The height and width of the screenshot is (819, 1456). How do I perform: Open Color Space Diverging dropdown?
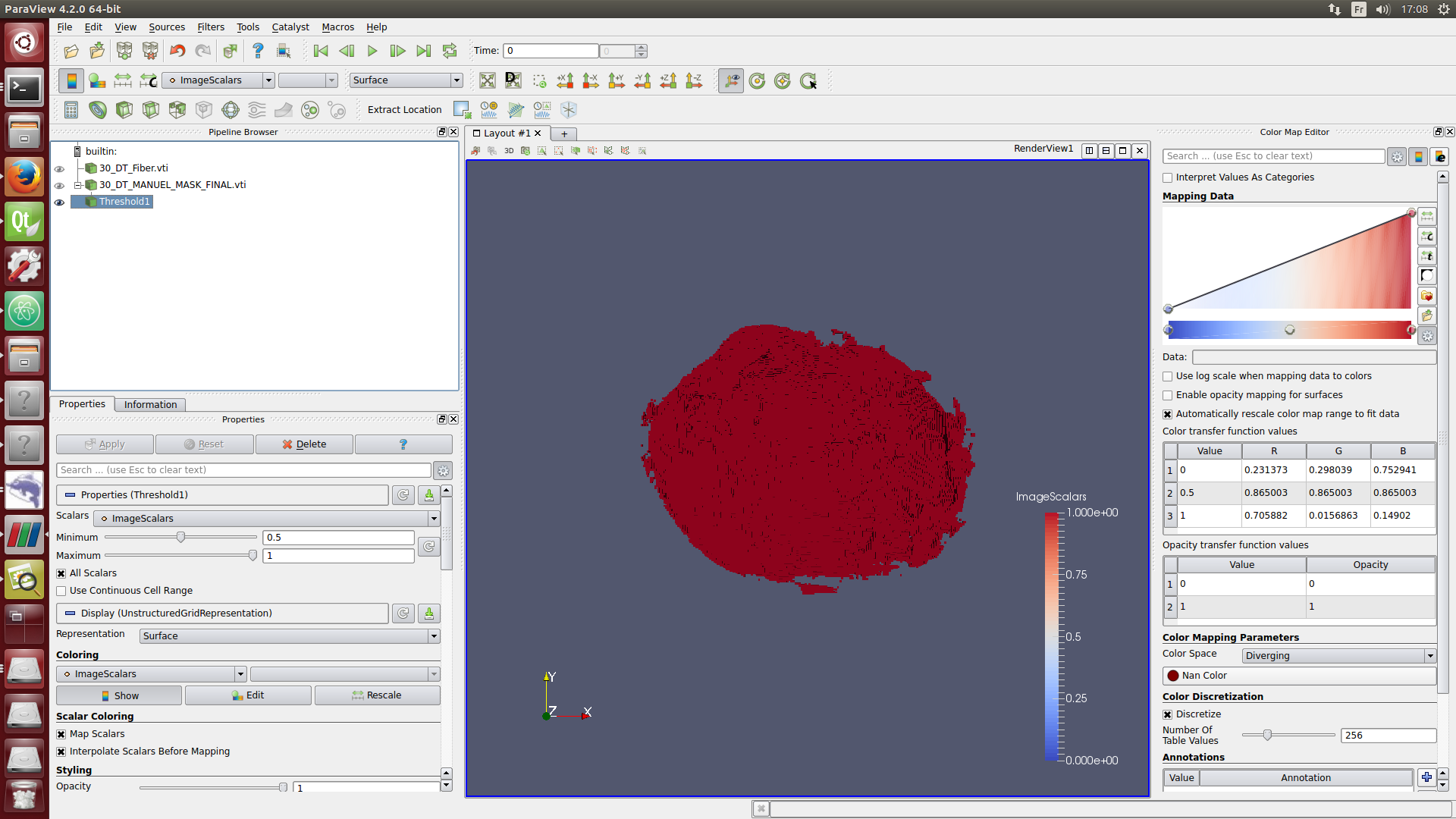click(x=1338, y=656)
